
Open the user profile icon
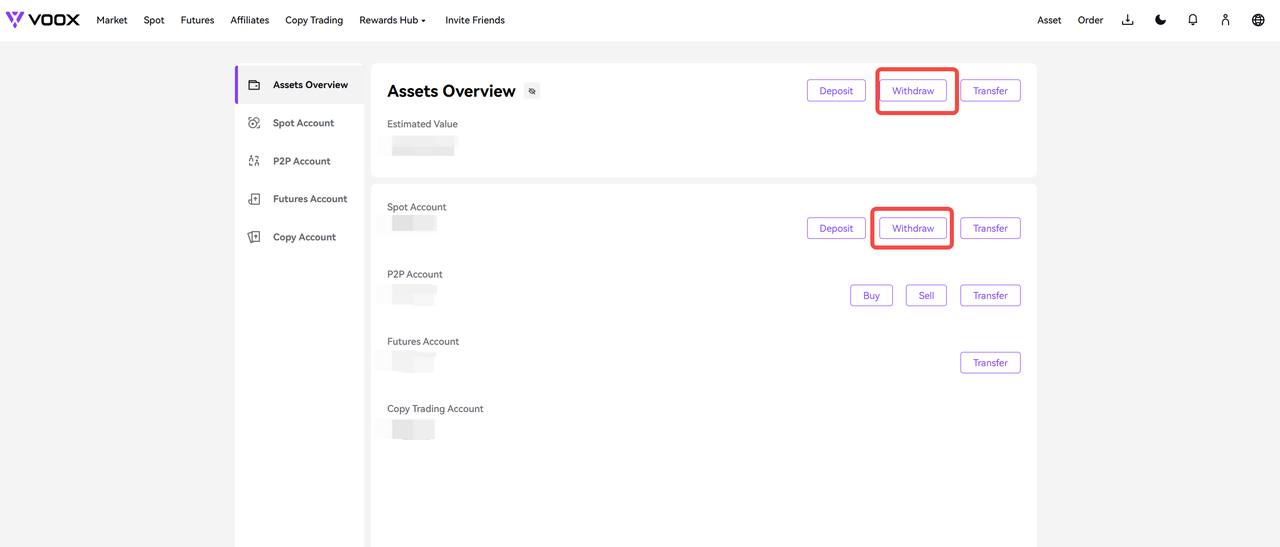click(1225, 20)
